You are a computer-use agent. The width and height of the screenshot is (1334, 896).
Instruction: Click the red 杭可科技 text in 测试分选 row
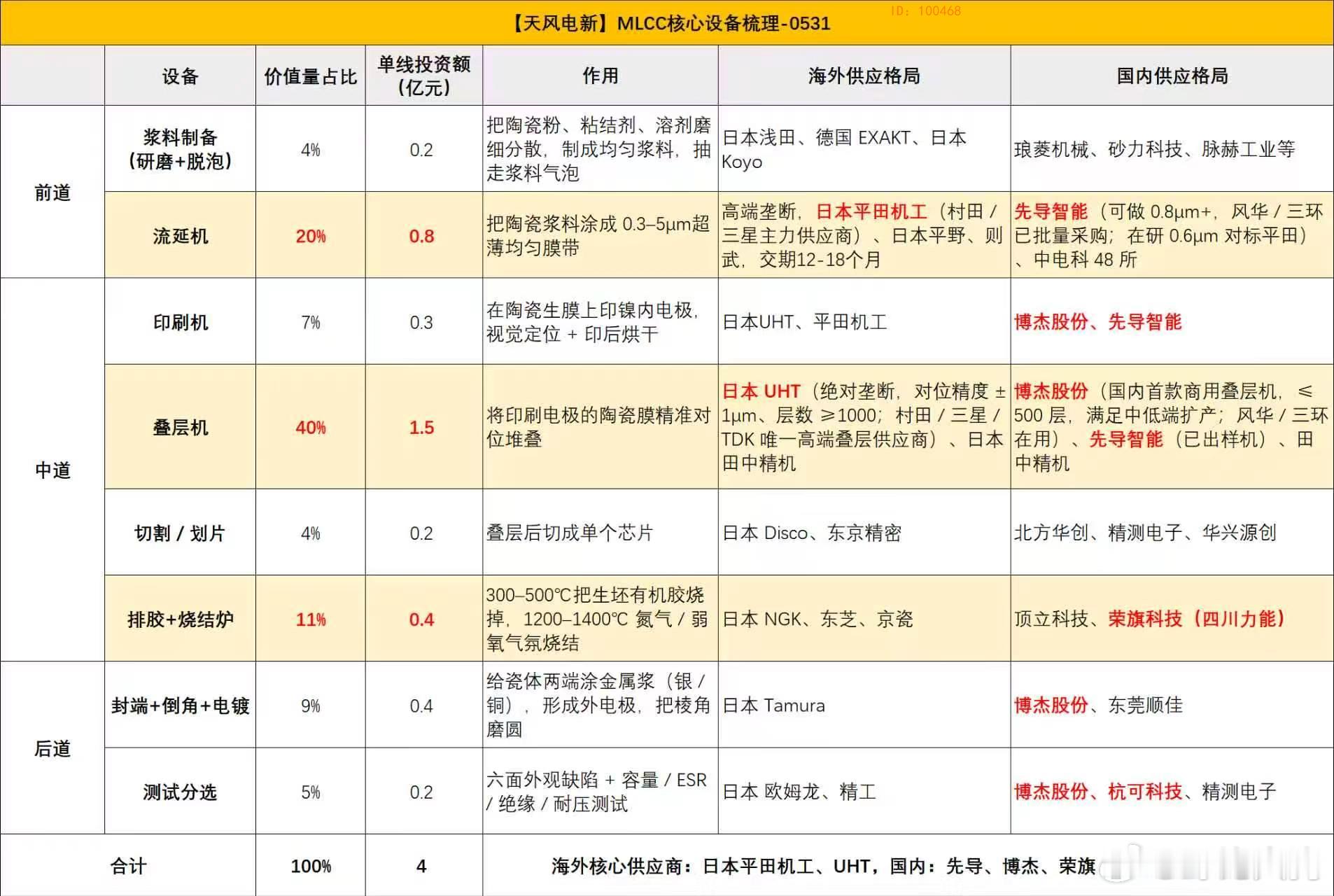point(1144,792)
